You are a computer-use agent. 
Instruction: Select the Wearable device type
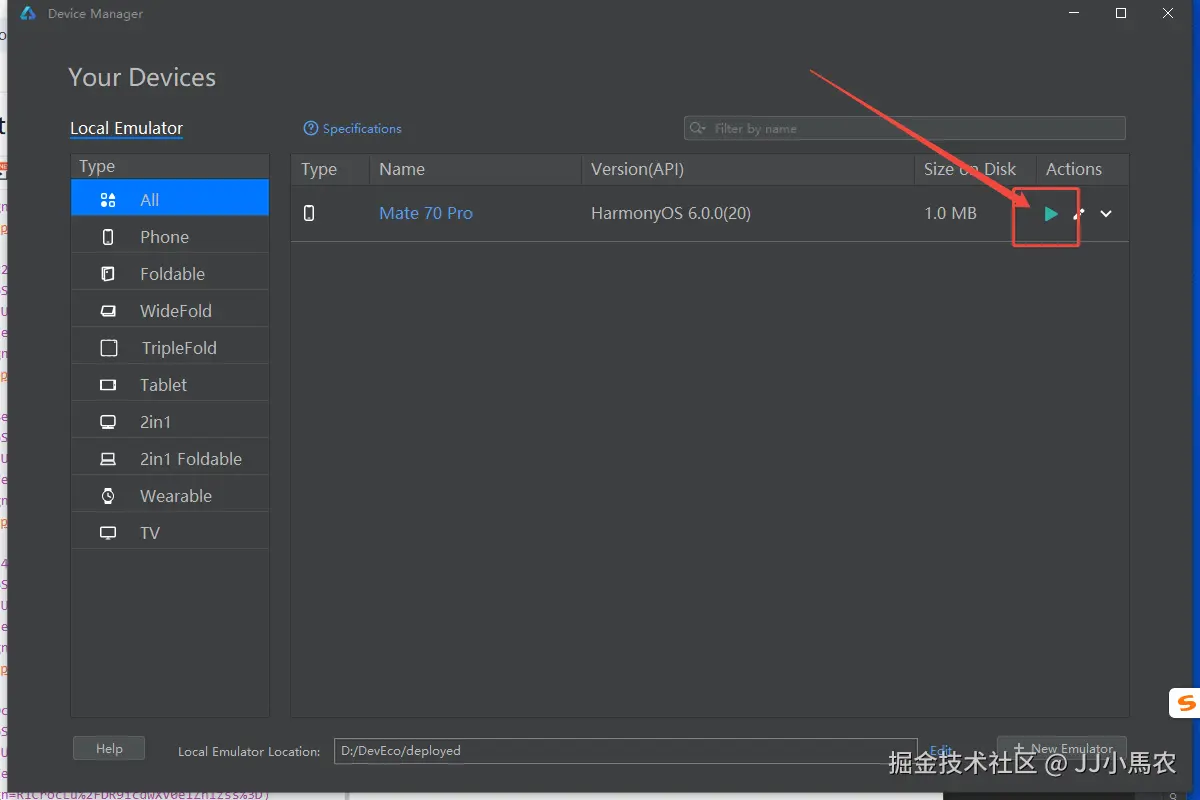point(170,496)
